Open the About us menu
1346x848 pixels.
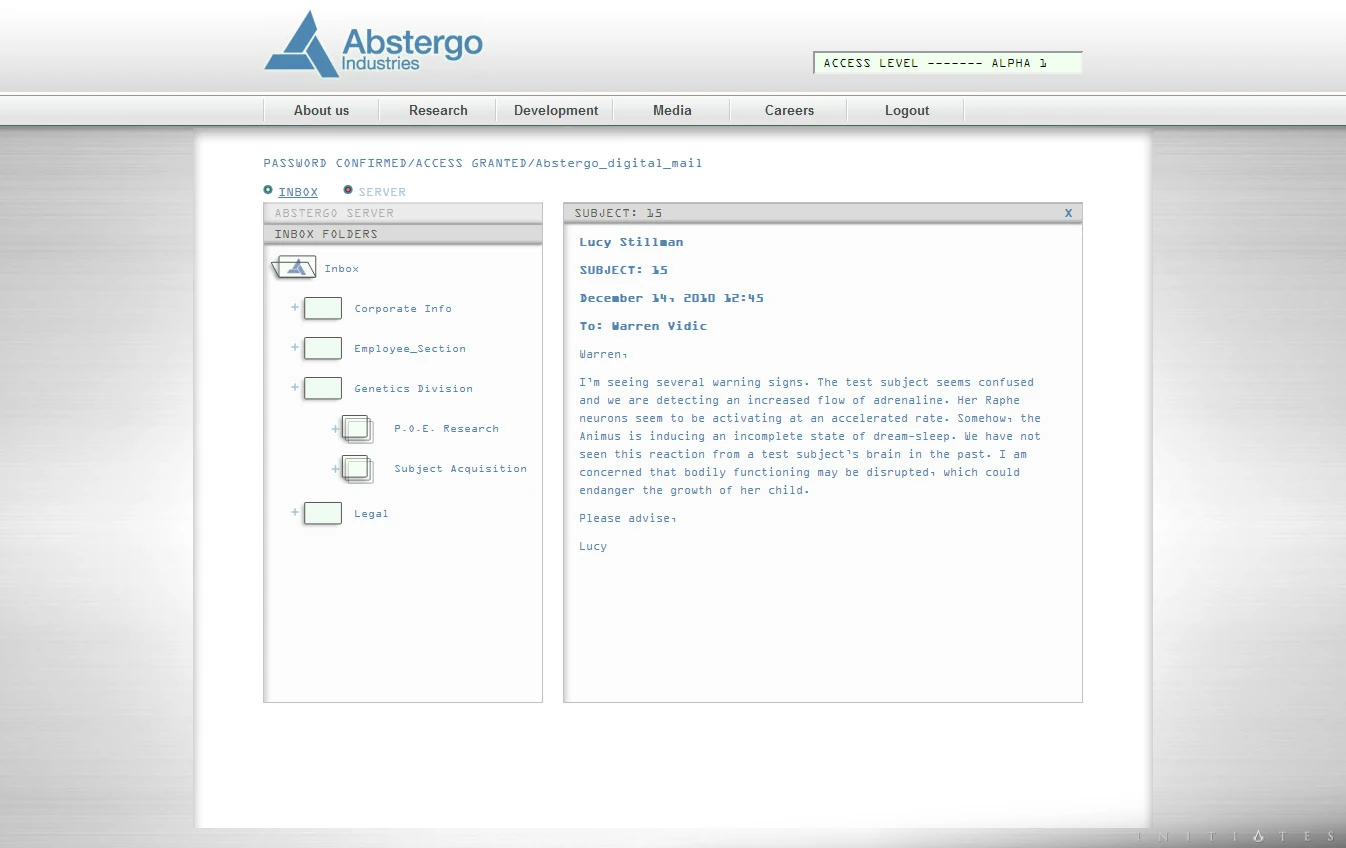[321, 110]
